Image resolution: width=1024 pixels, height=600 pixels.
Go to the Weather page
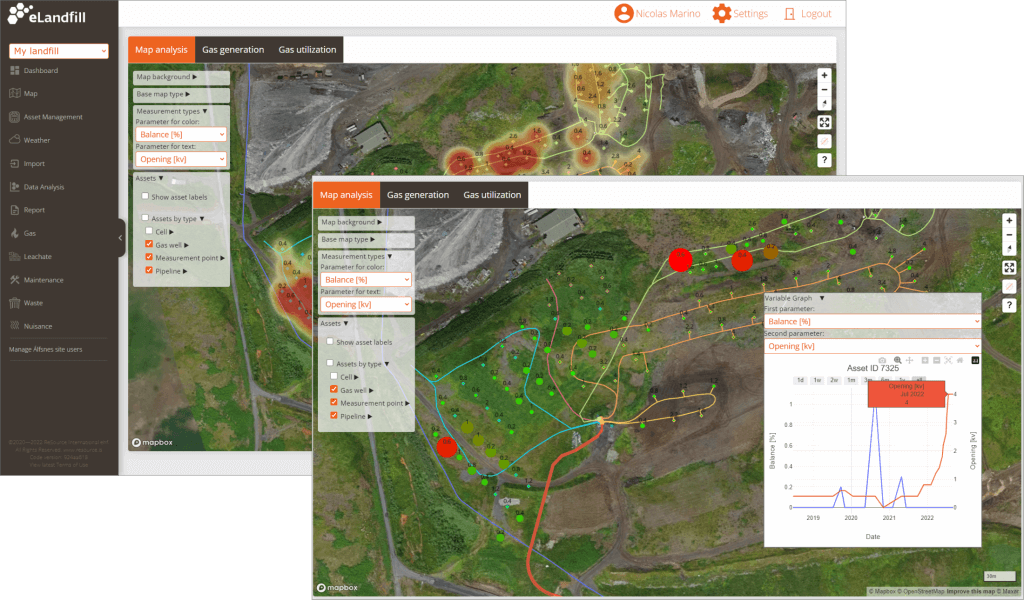click(36, 140)
